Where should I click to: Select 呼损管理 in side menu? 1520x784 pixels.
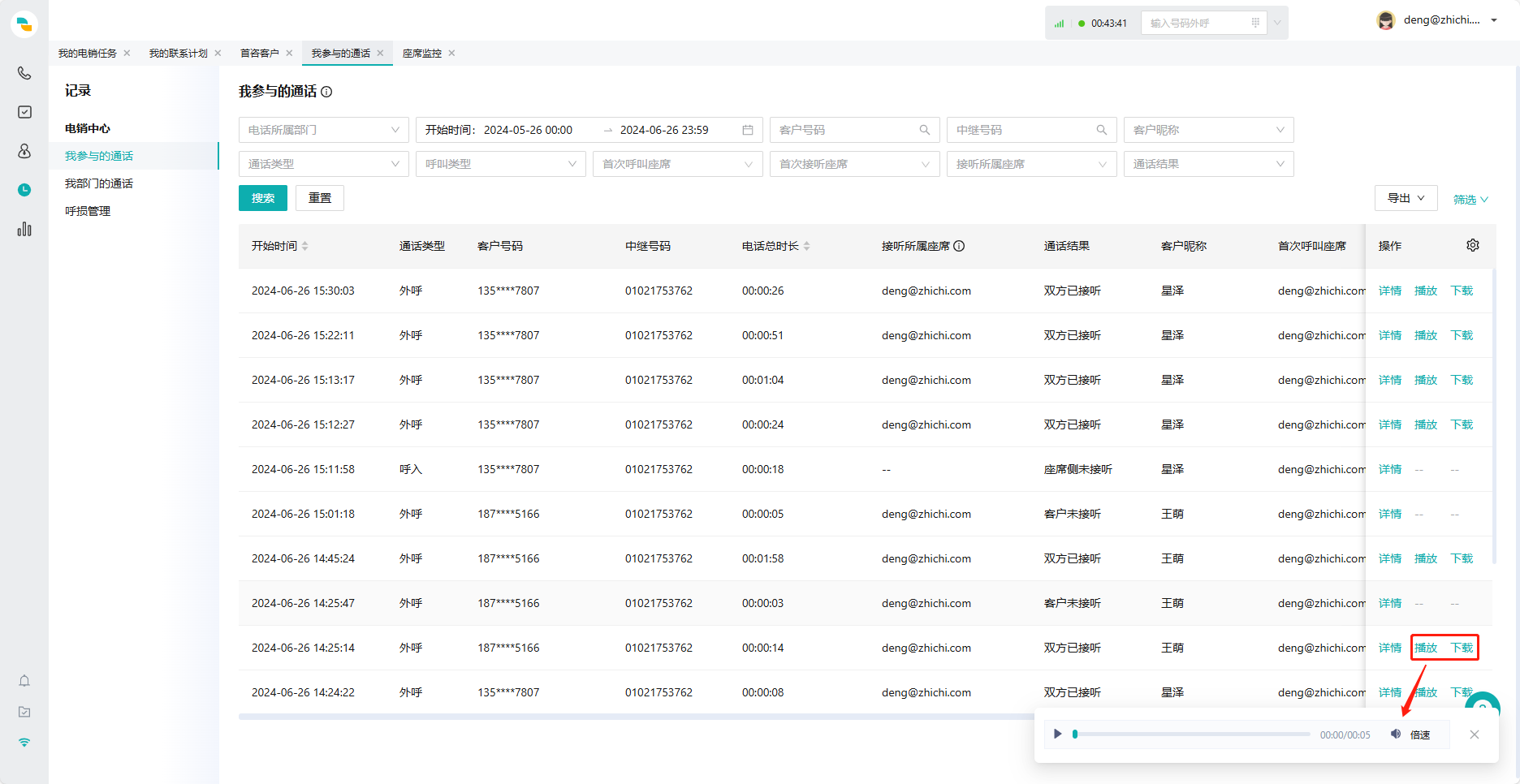(88, 211)
